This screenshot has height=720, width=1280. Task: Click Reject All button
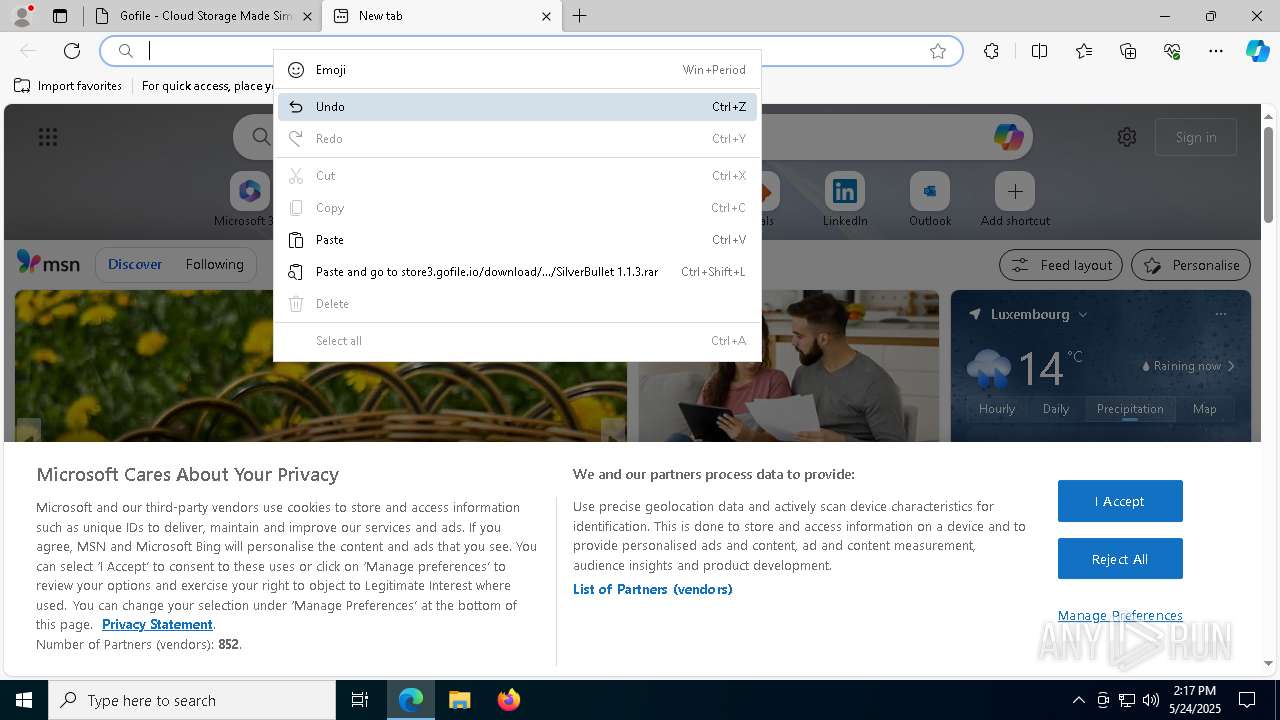tap(1120, 559)
